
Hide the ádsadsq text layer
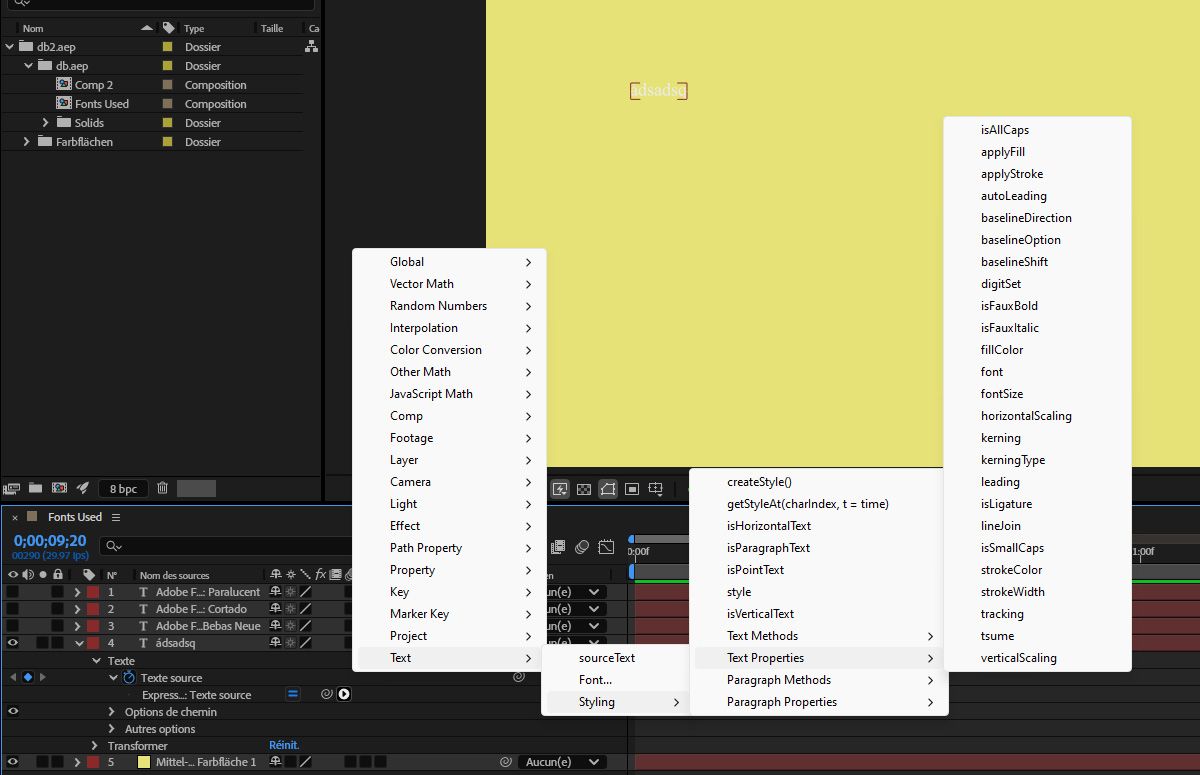click(x=12, y=643)
